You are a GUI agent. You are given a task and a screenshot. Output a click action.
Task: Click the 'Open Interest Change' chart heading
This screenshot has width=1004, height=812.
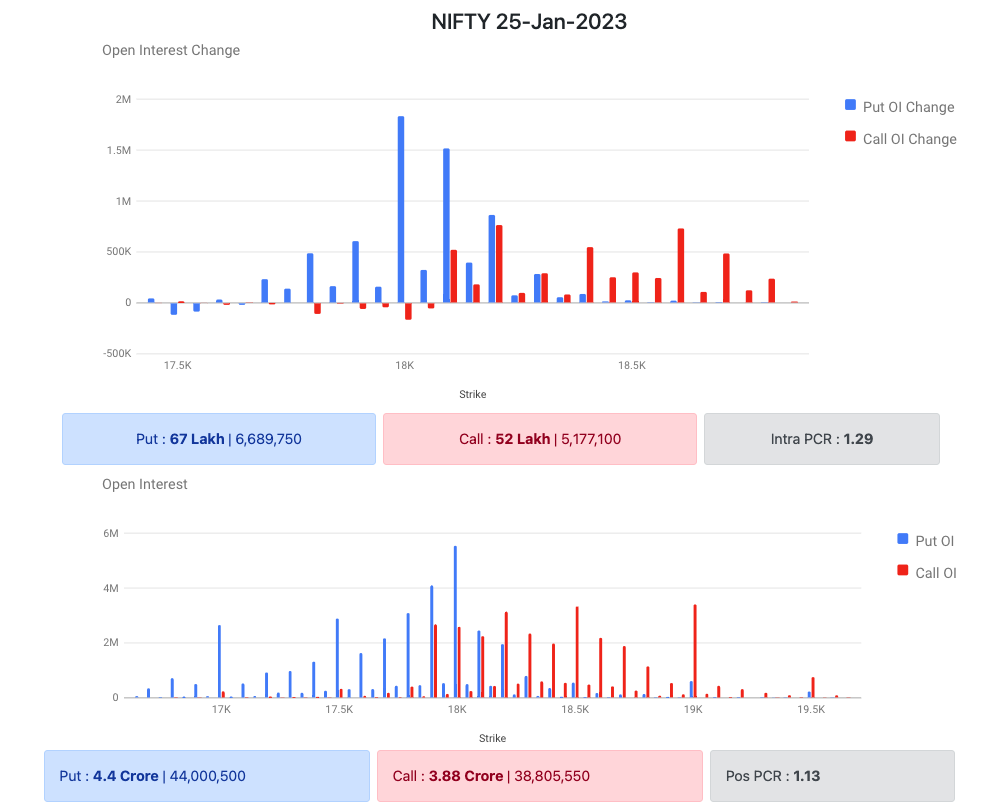171,50
